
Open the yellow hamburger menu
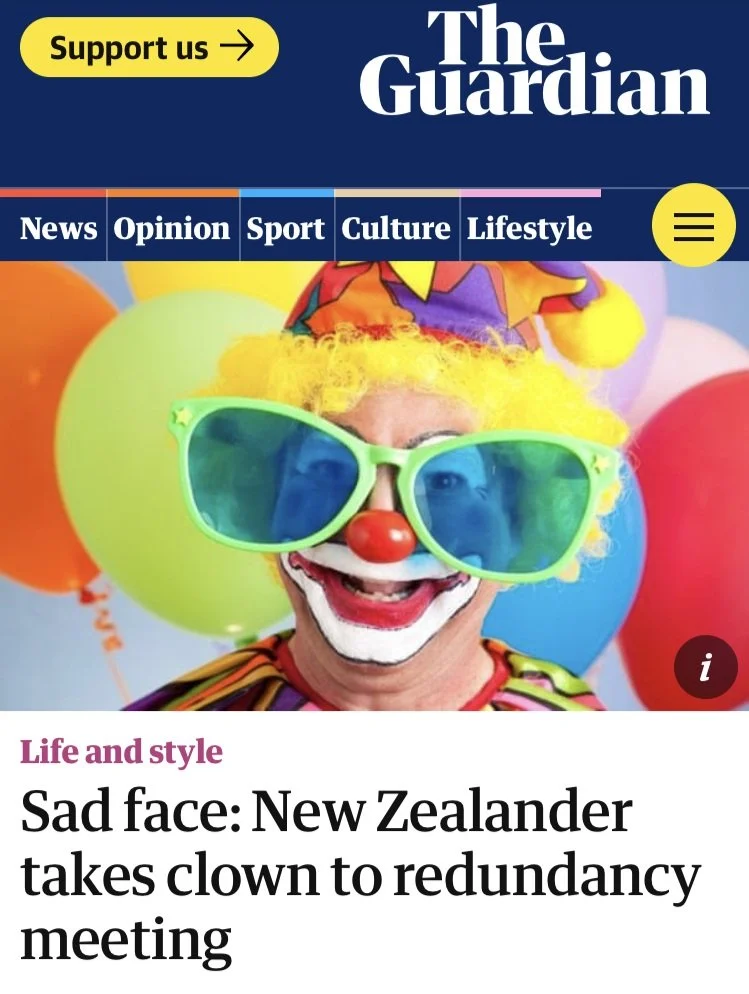coord(694,224)
